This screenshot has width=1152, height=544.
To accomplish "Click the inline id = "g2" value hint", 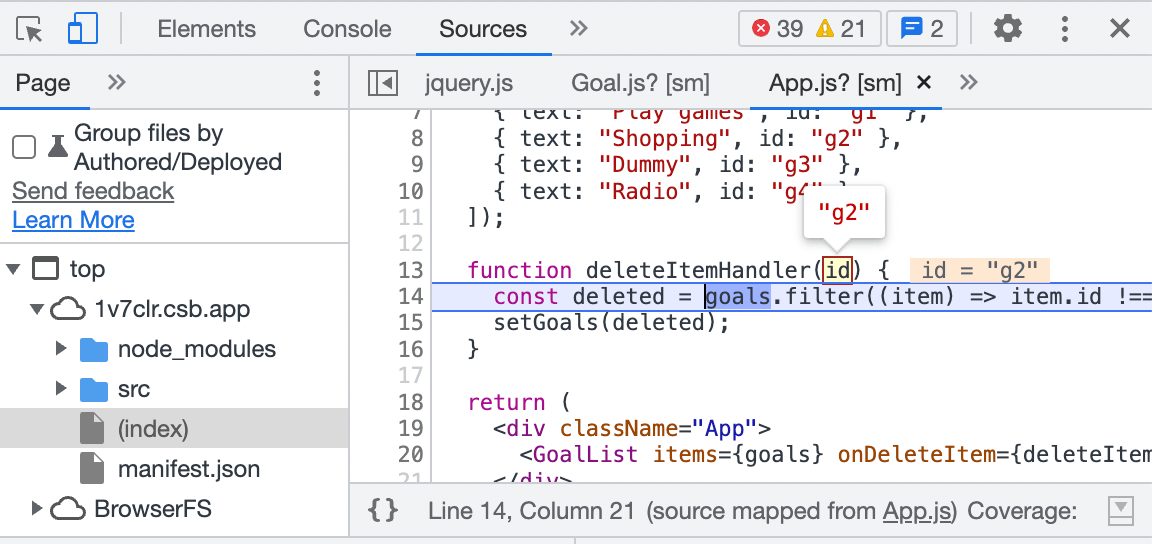I will [x=979, y=271].
